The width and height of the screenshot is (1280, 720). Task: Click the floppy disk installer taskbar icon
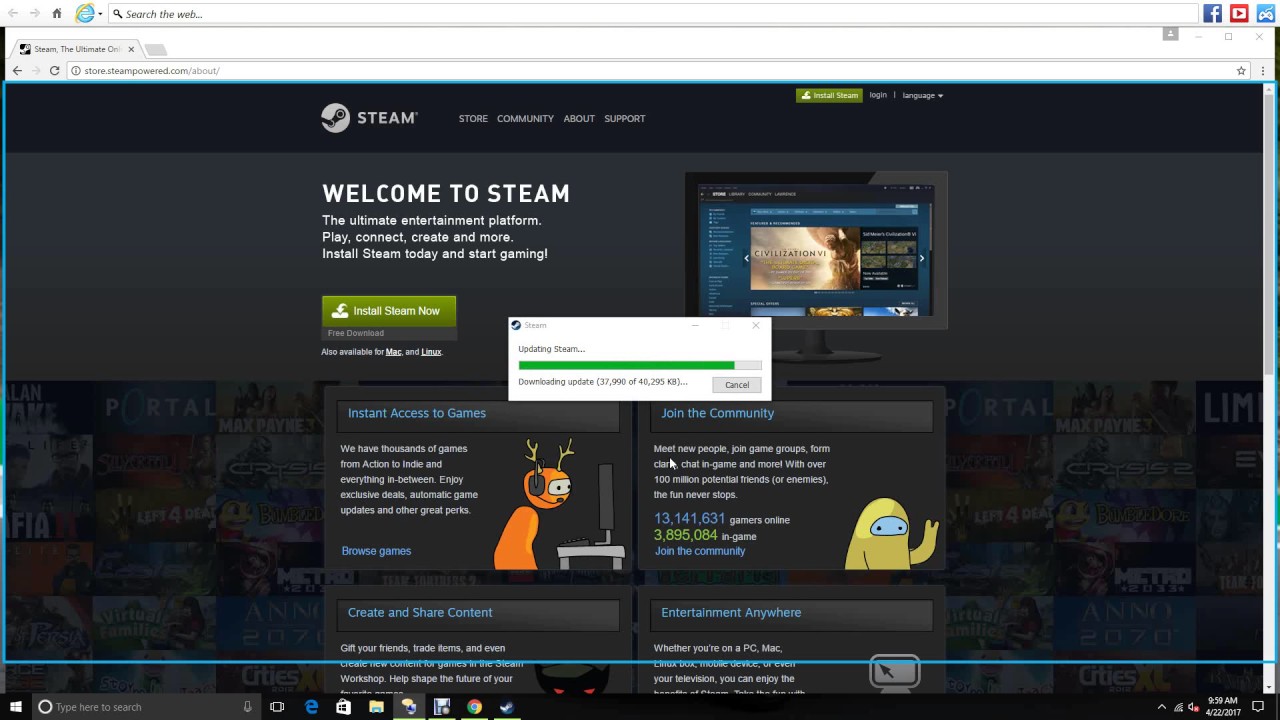(441, 707)
